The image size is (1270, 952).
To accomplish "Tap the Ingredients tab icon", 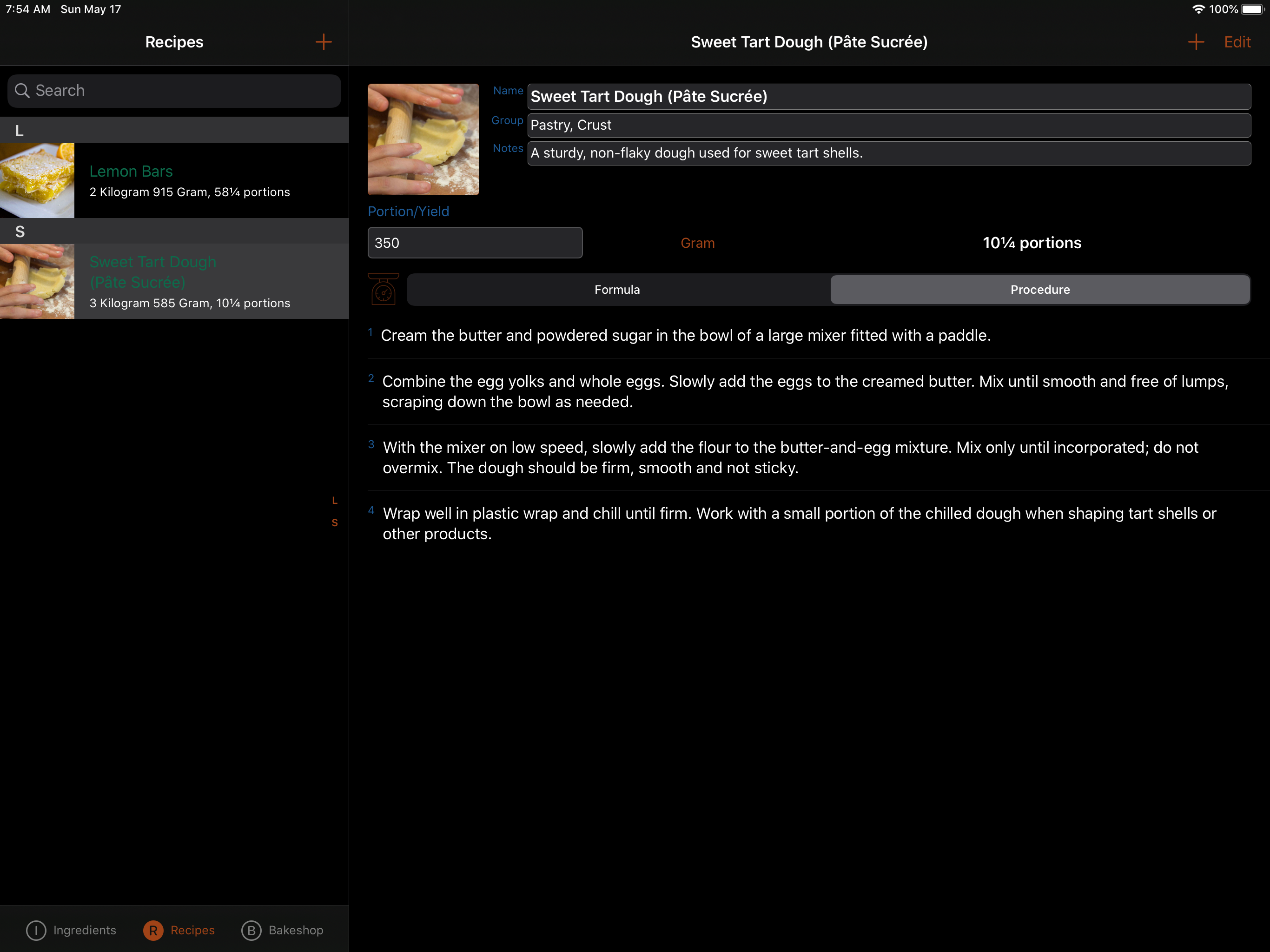I will (x=36, y=930).
